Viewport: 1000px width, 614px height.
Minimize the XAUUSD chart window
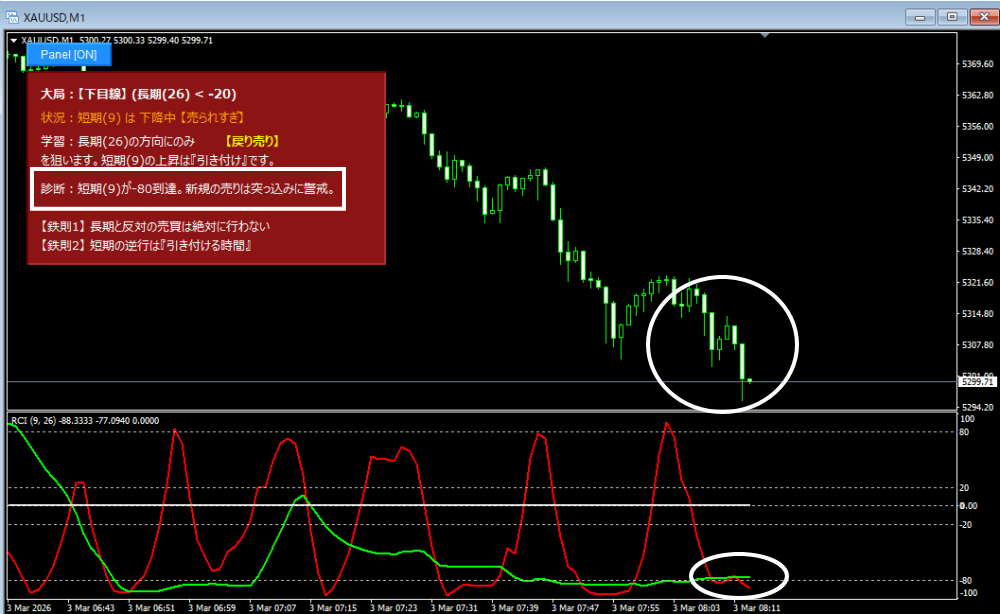(920, 17)
